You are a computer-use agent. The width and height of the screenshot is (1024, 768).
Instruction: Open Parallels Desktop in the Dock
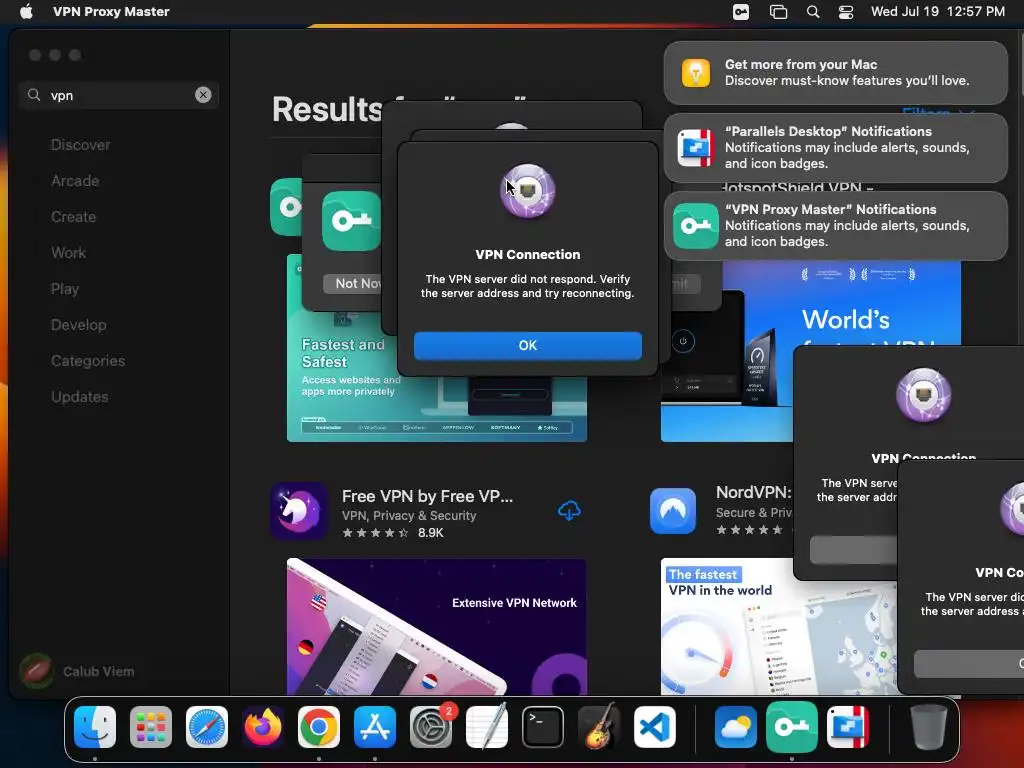848,727
